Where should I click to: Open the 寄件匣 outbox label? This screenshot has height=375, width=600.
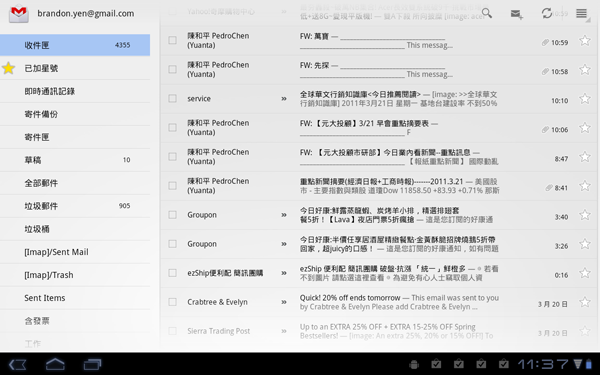(x=75, y=137)
